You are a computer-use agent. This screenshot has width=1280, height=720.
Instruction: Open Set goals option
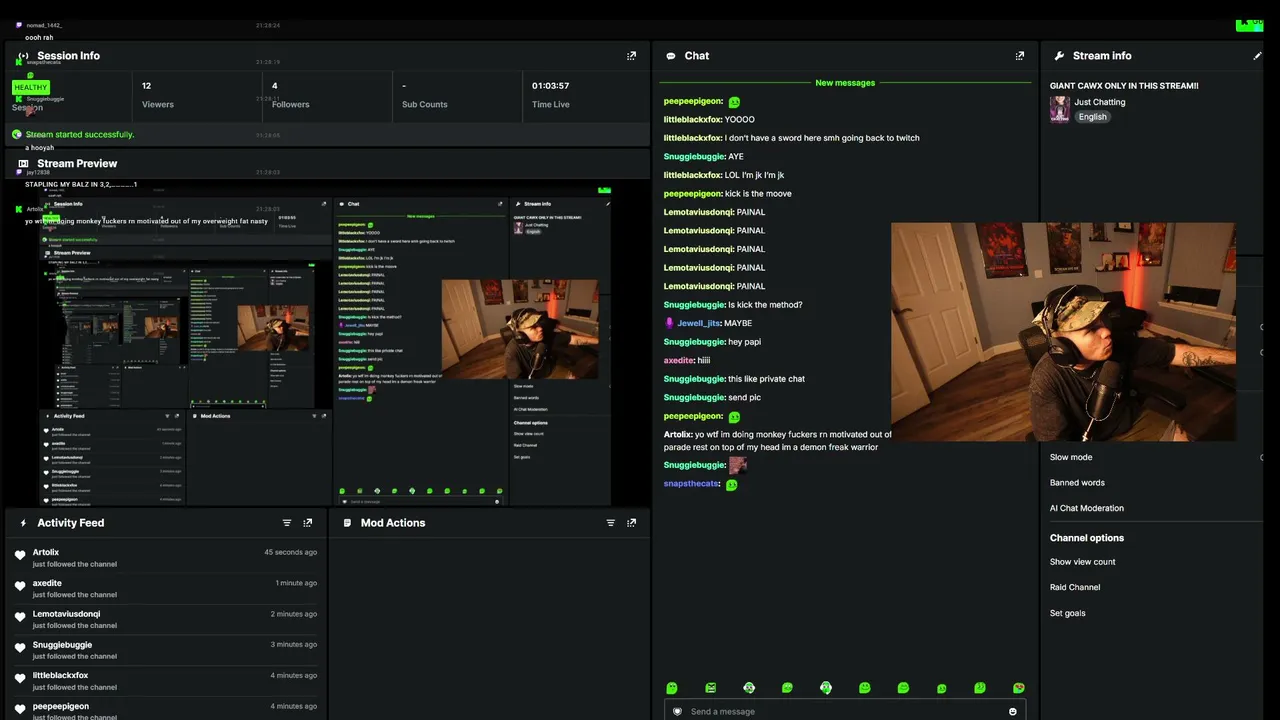(x=1068, y=613)
